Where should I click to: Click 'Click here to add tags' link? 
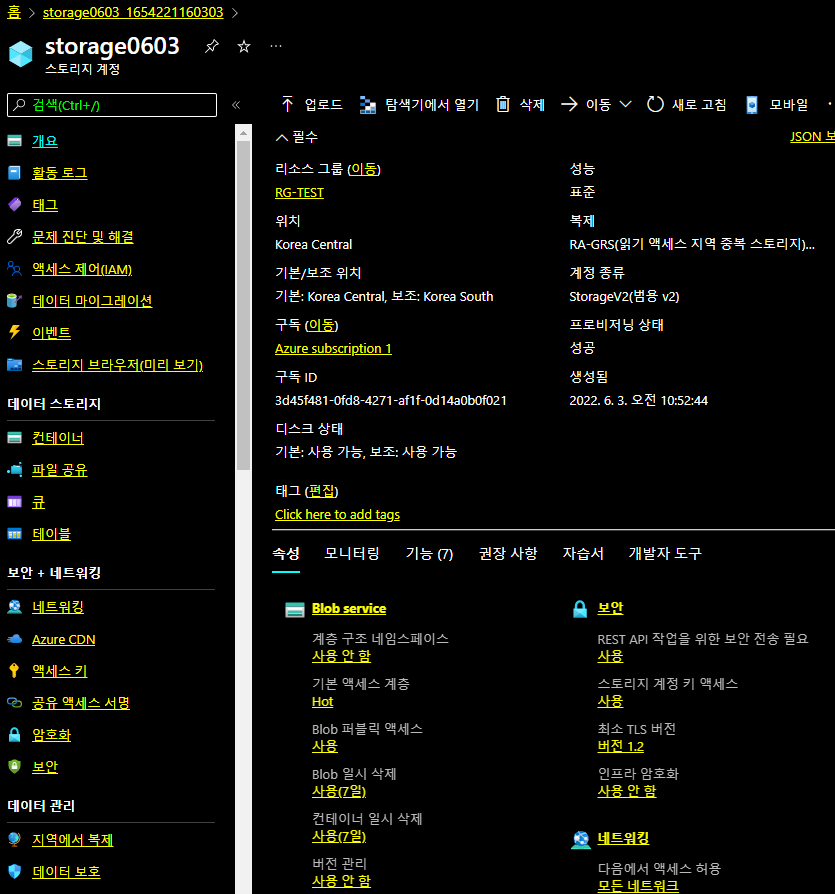pos(337,514)
